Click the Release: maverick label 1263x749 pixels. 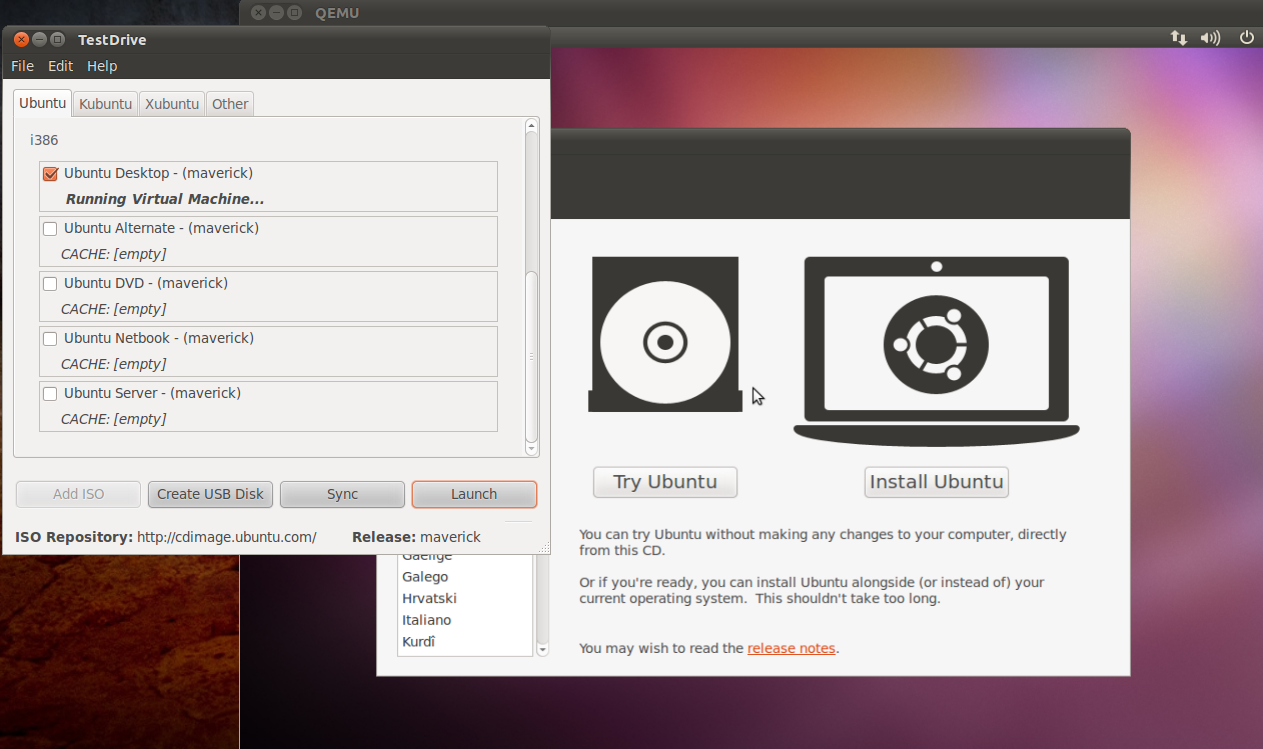point(416,537)
